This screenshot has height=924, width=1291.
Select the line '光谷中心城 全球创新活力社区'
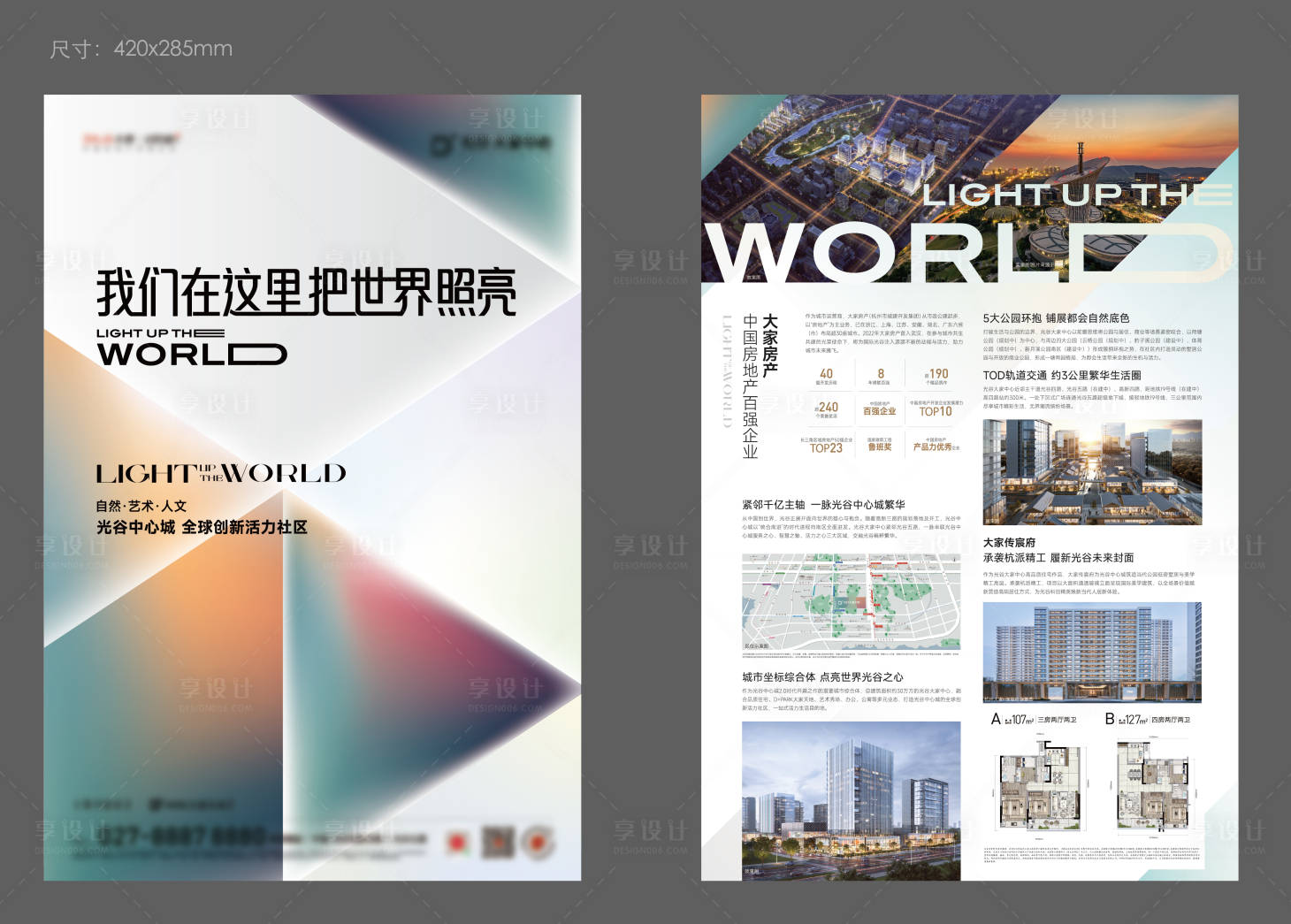(x=202, y=527)
